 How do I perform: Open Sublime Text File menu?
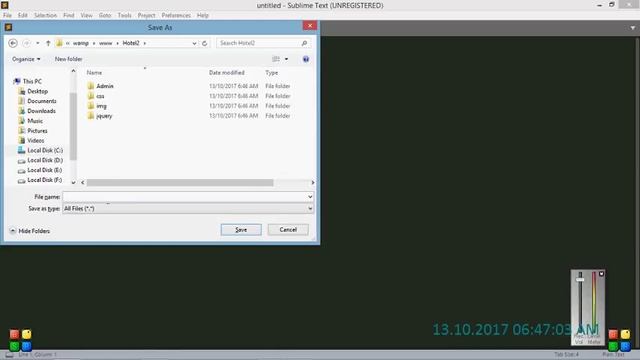coord(7,15)
